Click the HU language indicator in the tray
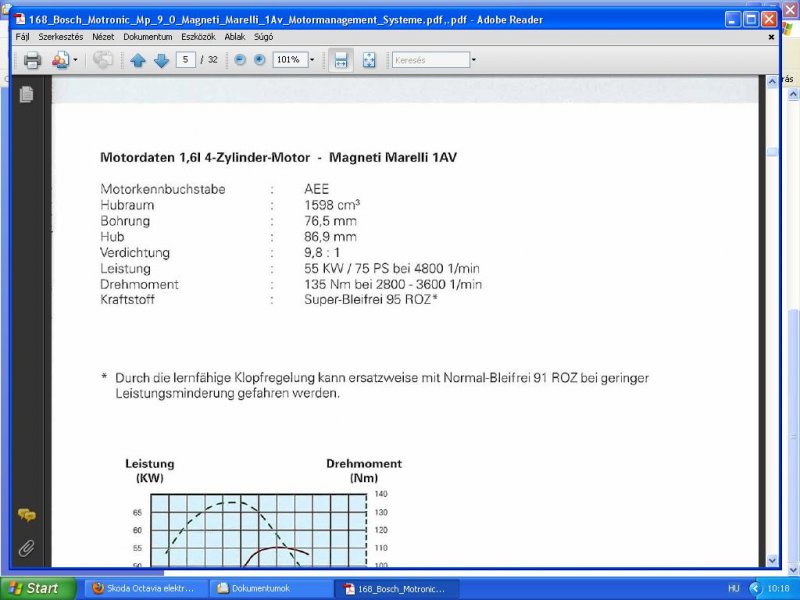This screenshot has height=600, width=800. (733, 588)
